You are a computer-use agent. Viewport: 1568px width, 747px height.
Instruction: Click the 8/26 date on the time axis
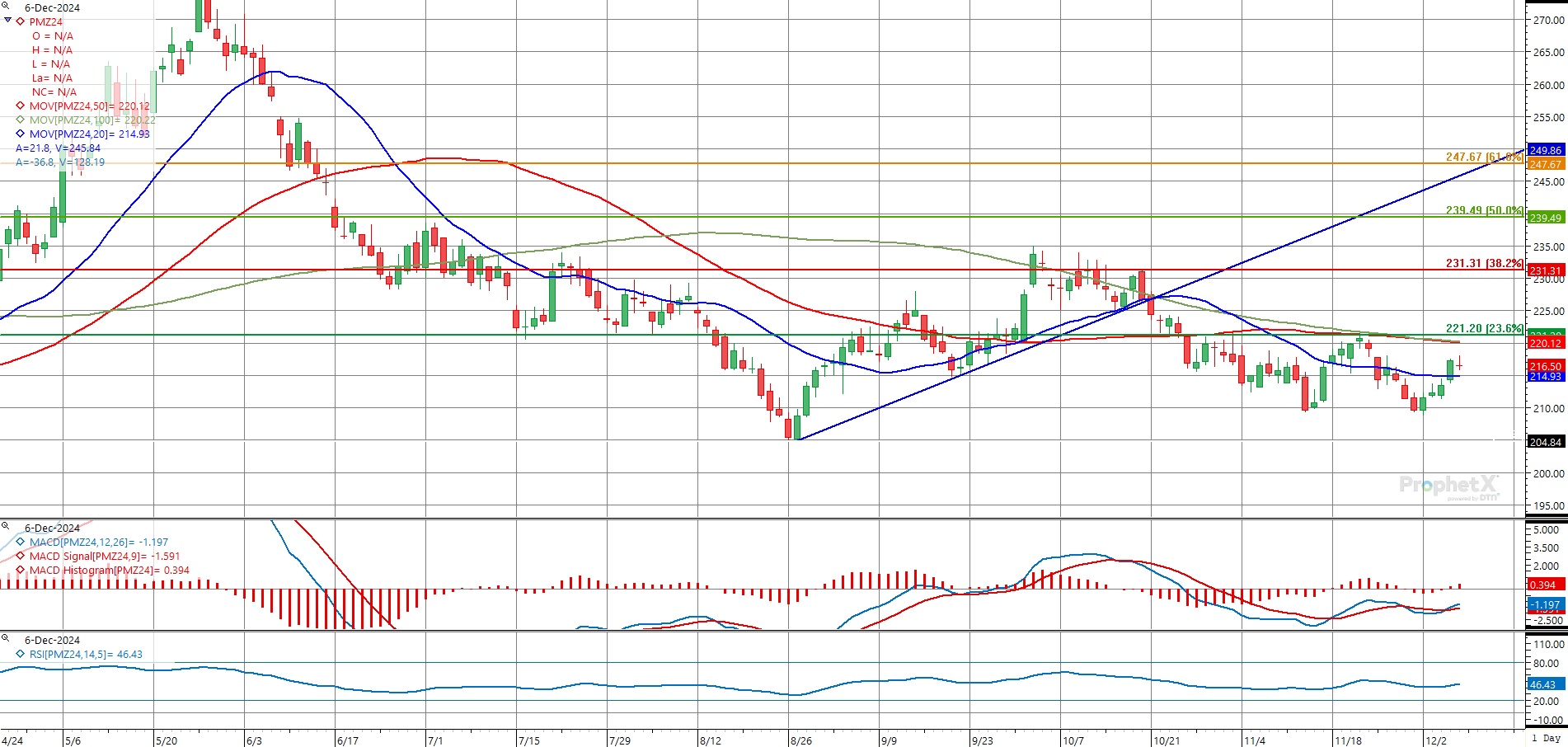[801, 740]
